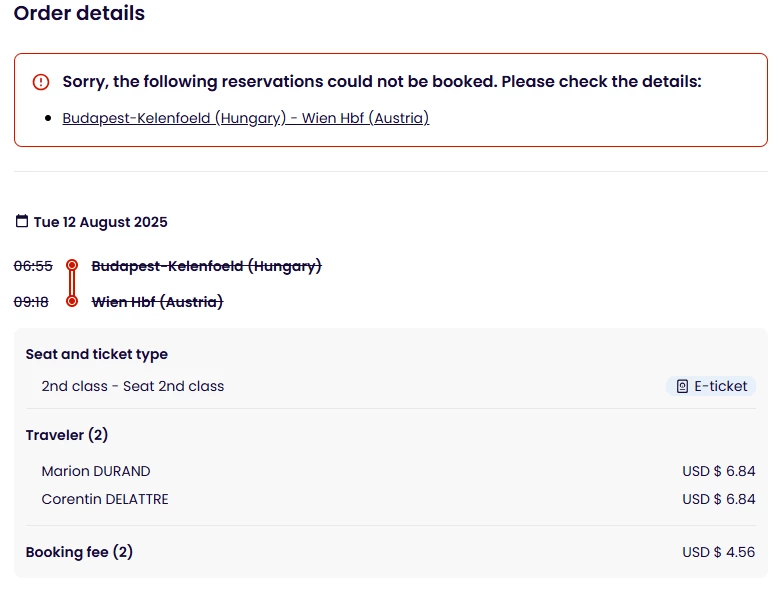
Task: Click the red error alert icon
Action: tap(41, 82)
